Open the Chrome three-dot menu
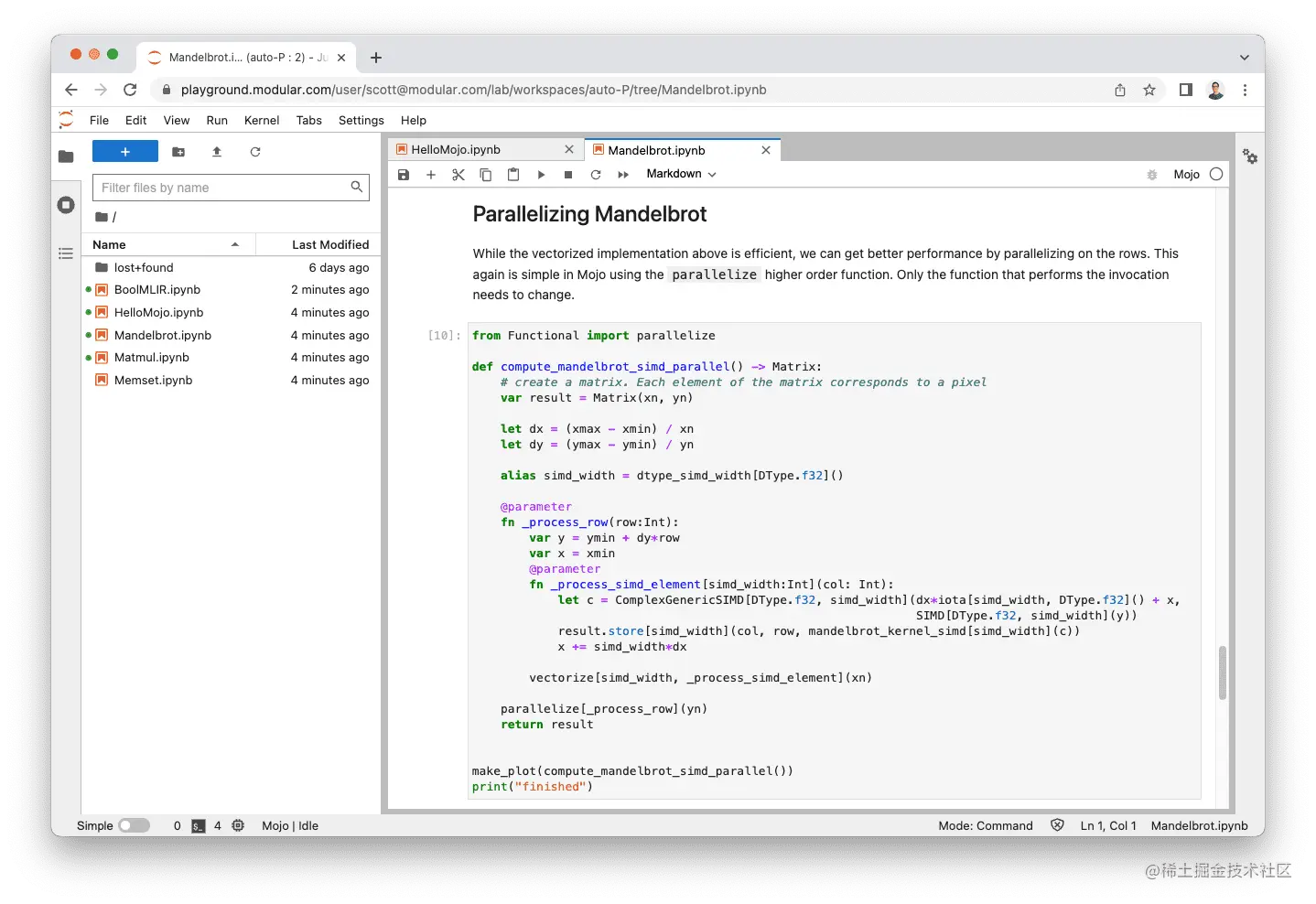Screen dimensions: 1316x904 [x=1245, y=90]
